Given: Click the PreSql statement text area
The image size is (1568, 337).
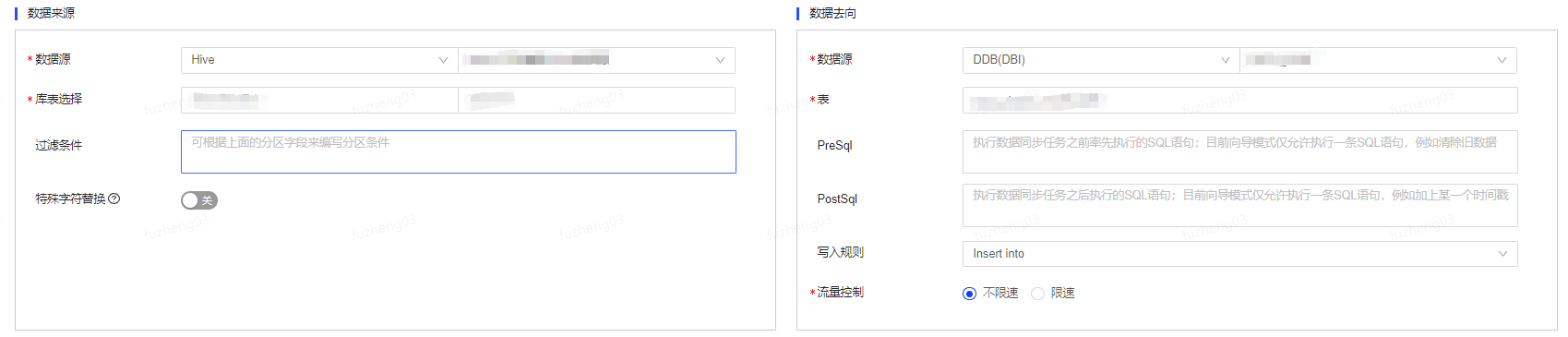Looking at the screenshot, I should click(1240, 151).
